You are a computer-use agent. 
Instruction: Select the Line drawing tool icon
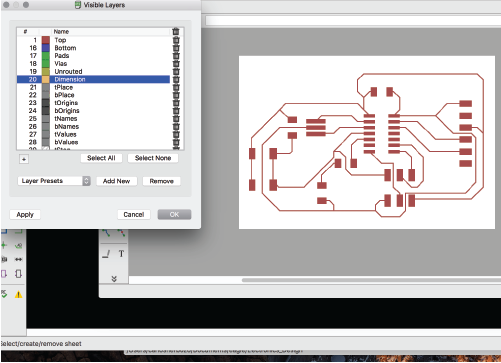pos(106,254)
